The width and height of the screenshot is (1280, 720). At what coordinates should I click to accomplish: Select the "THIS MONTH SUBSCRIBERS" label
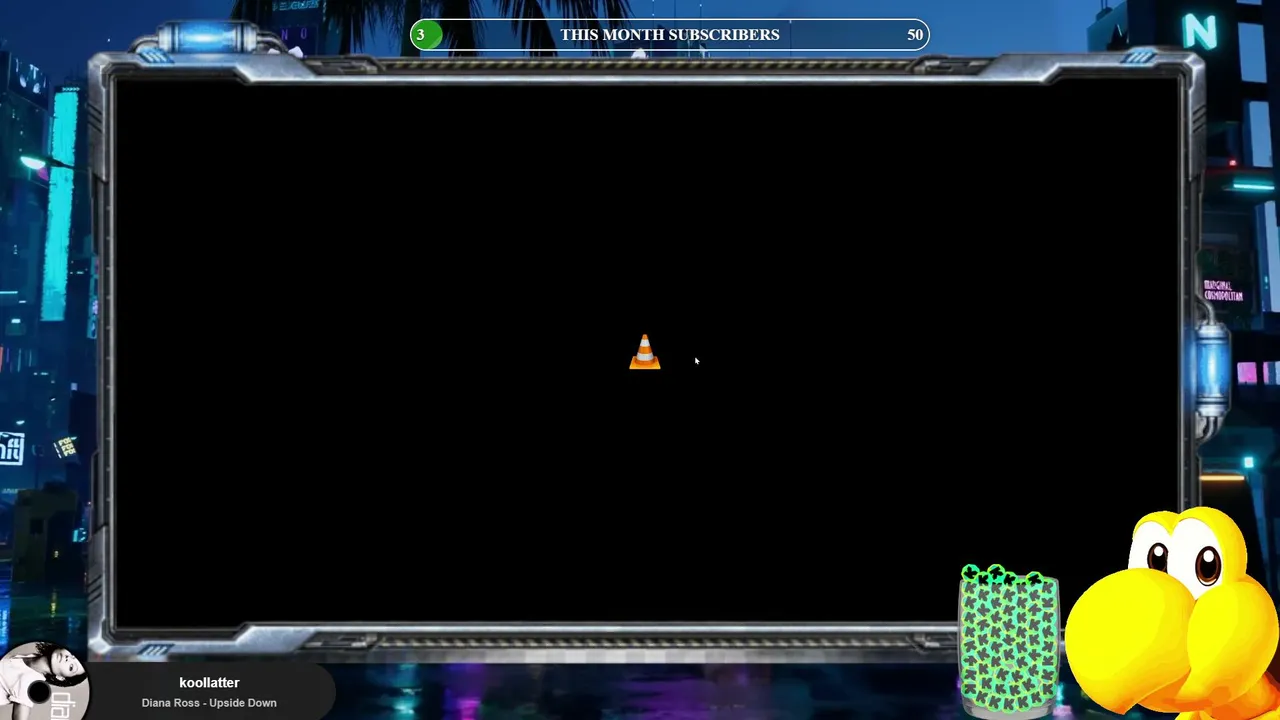click(670, 35)
